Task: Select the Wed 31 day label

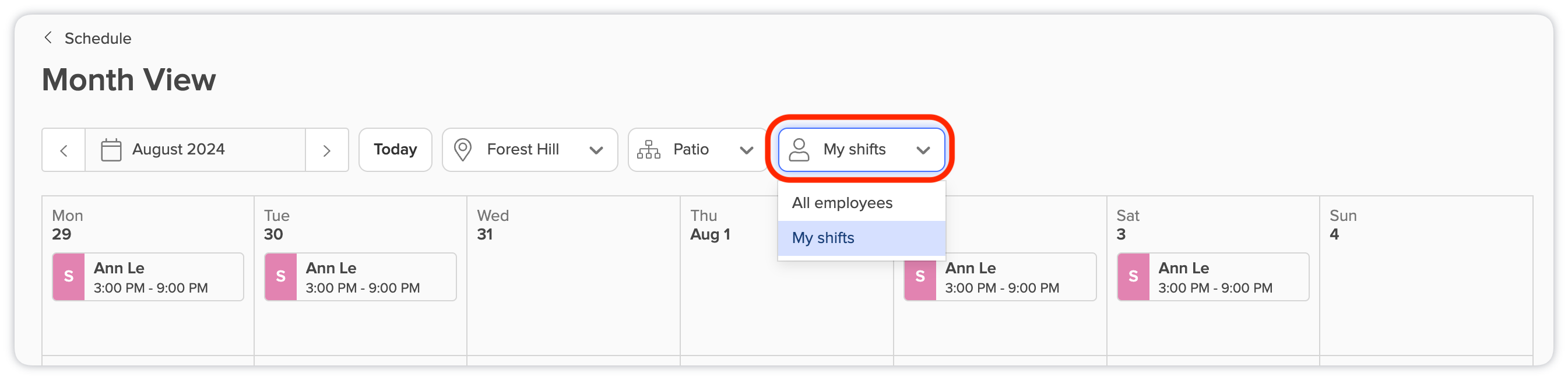Action: [x=493, y=225]
